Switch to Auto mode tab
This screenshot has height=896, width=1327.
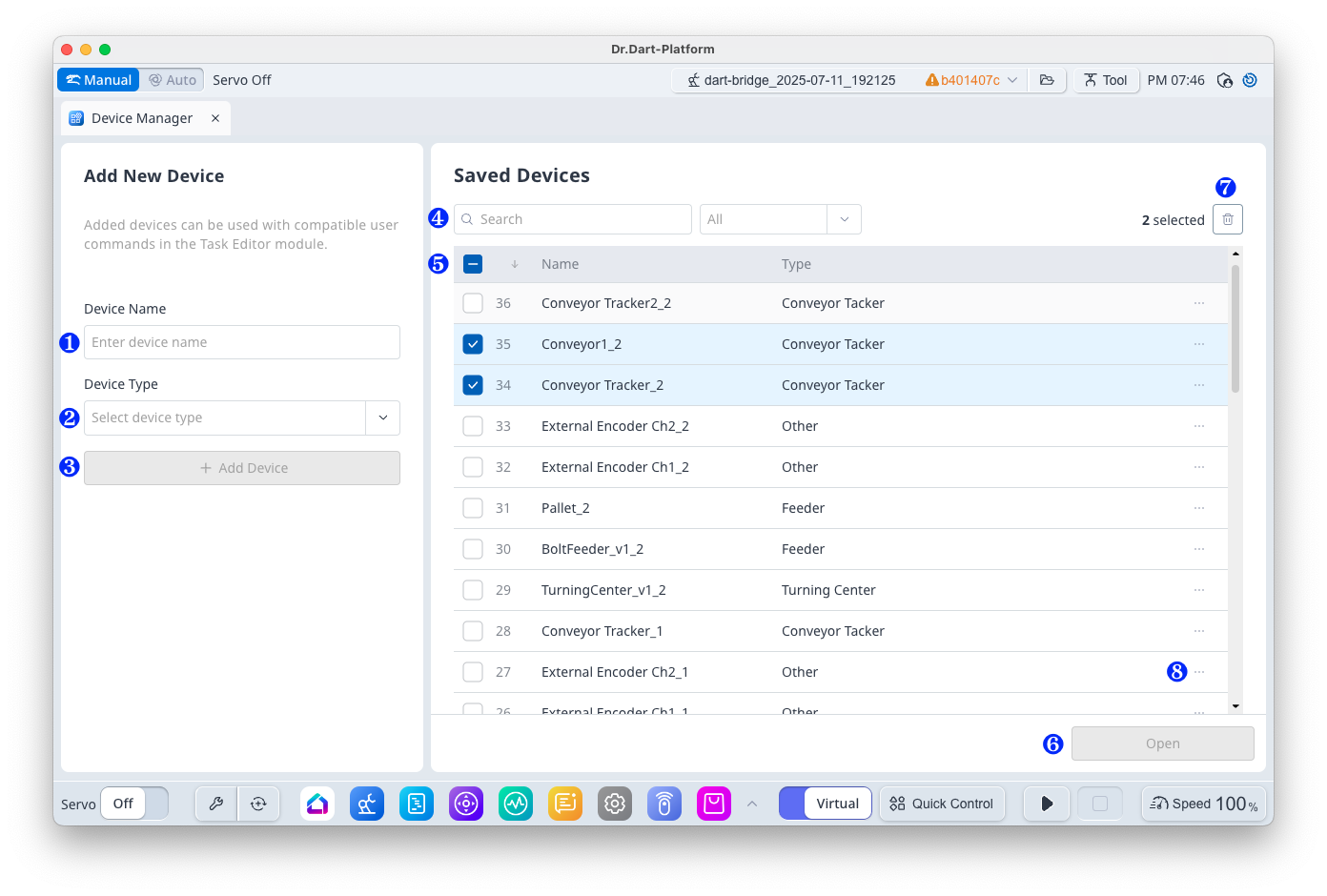173,80
